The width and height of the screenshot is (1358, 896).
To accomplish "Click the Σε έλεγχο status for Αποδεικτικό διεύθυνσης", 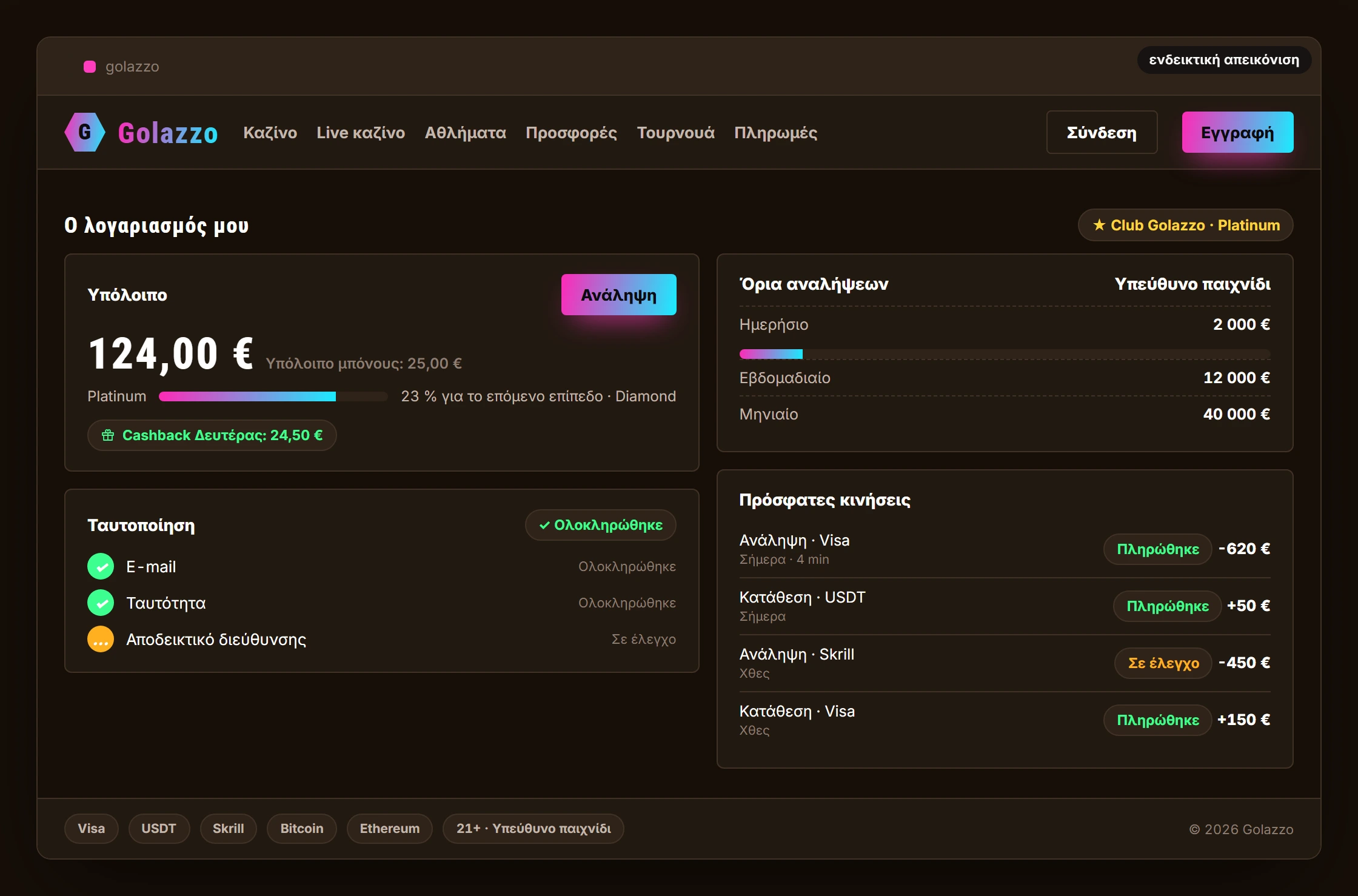I will [x=644, y=639].
